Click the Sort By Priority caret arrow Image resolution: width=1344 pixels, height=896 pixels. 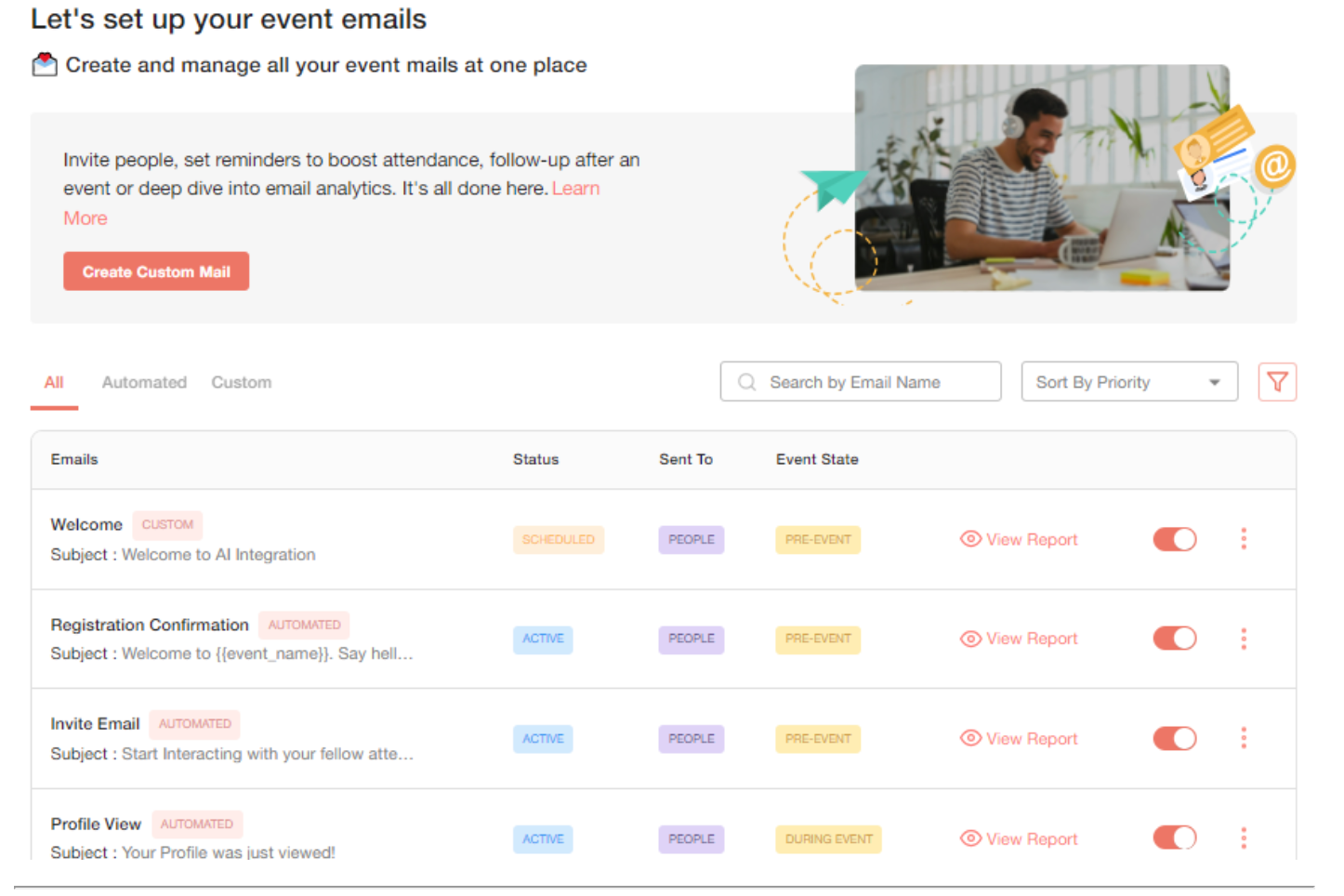1214,383
